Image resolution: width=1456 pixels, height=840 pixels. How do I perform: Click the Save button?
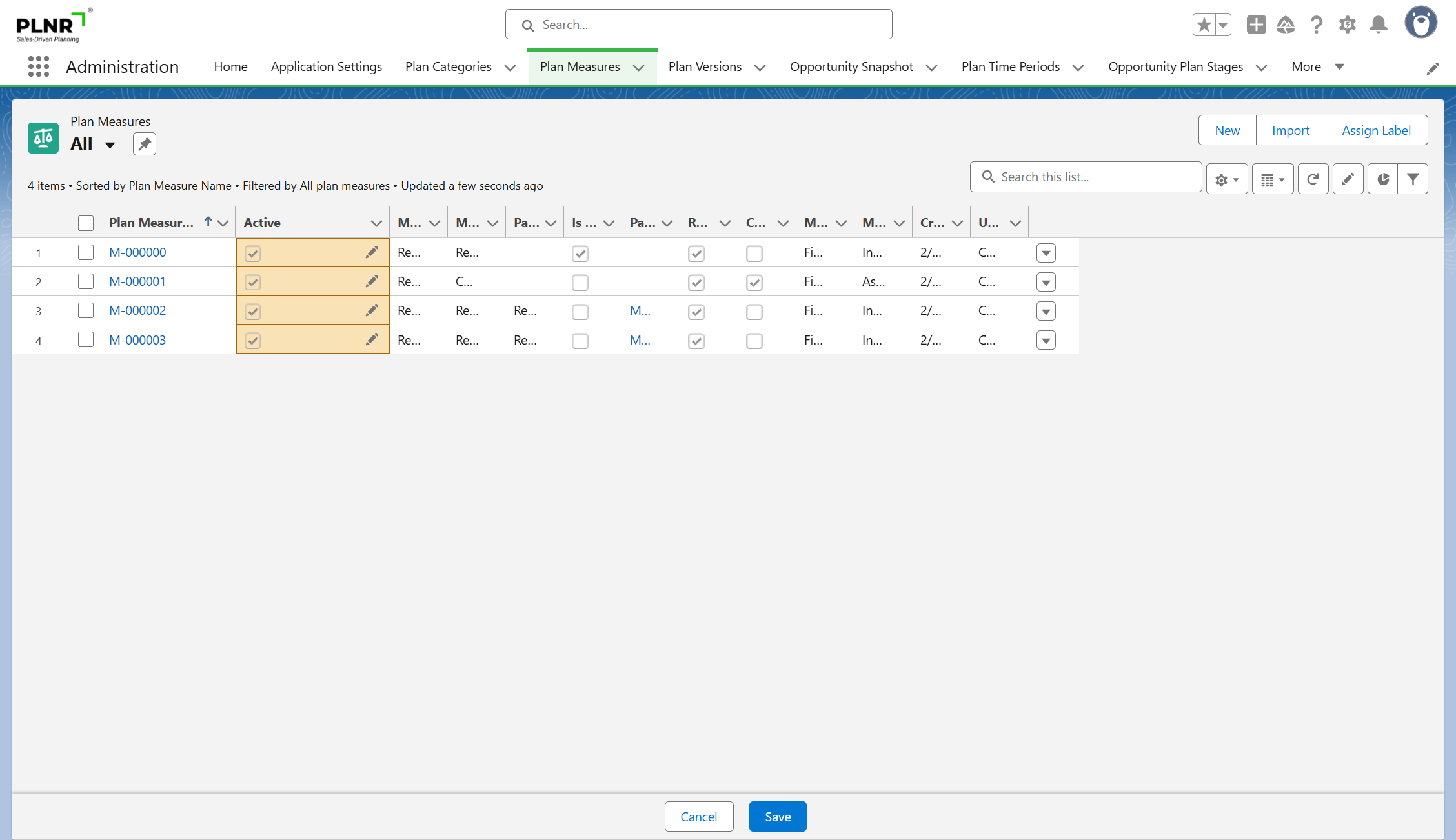point(777,817)
